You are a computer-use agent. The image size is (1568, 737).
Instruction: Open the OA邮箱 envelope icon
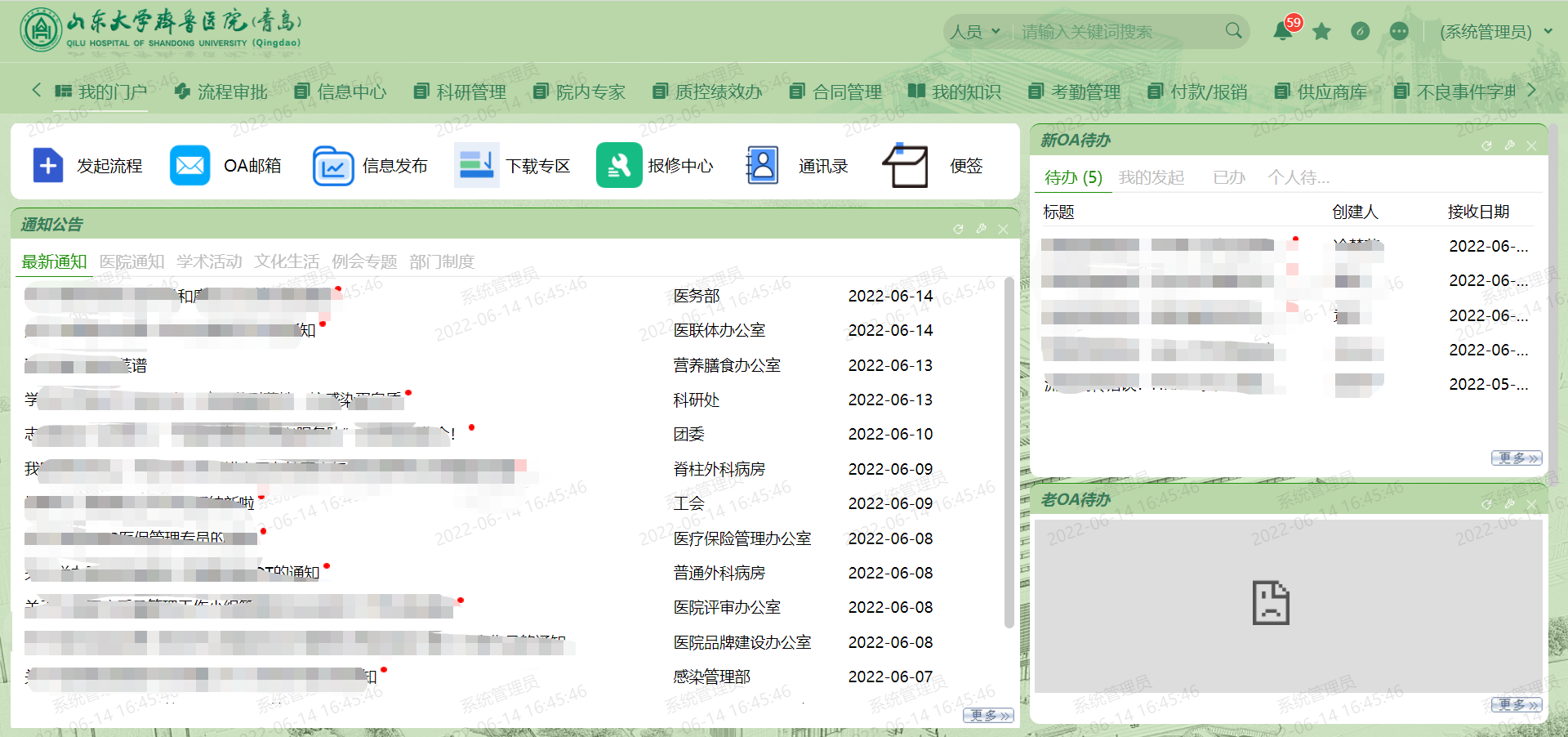click(x=190, y=166)
